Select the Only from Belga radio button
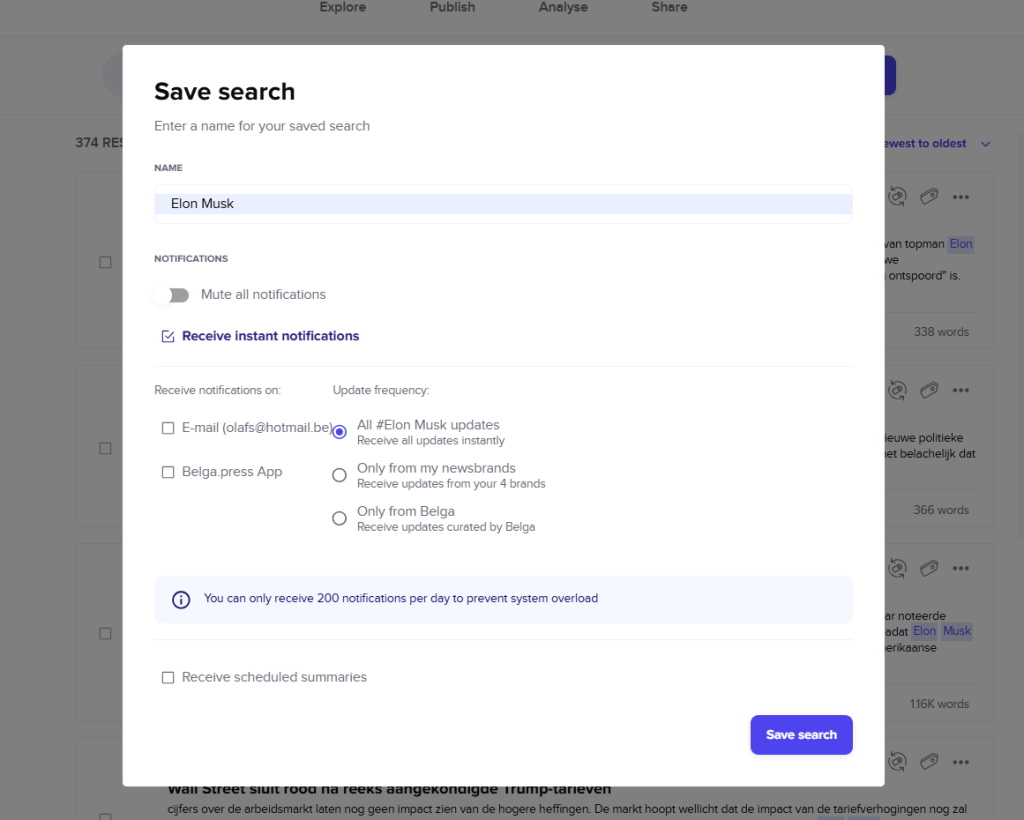This screenshot has width=1024, height=820. click(340, 518)
